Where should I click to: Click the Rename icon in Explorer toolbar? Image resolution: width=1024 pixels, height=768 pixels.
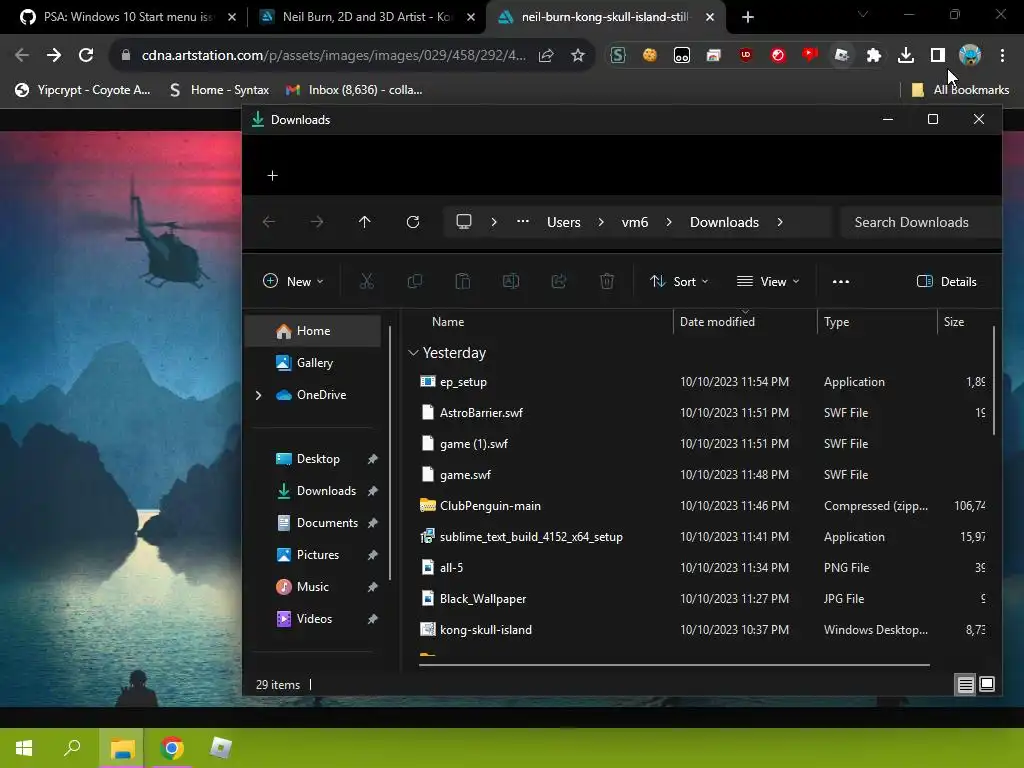coord(511,281)
